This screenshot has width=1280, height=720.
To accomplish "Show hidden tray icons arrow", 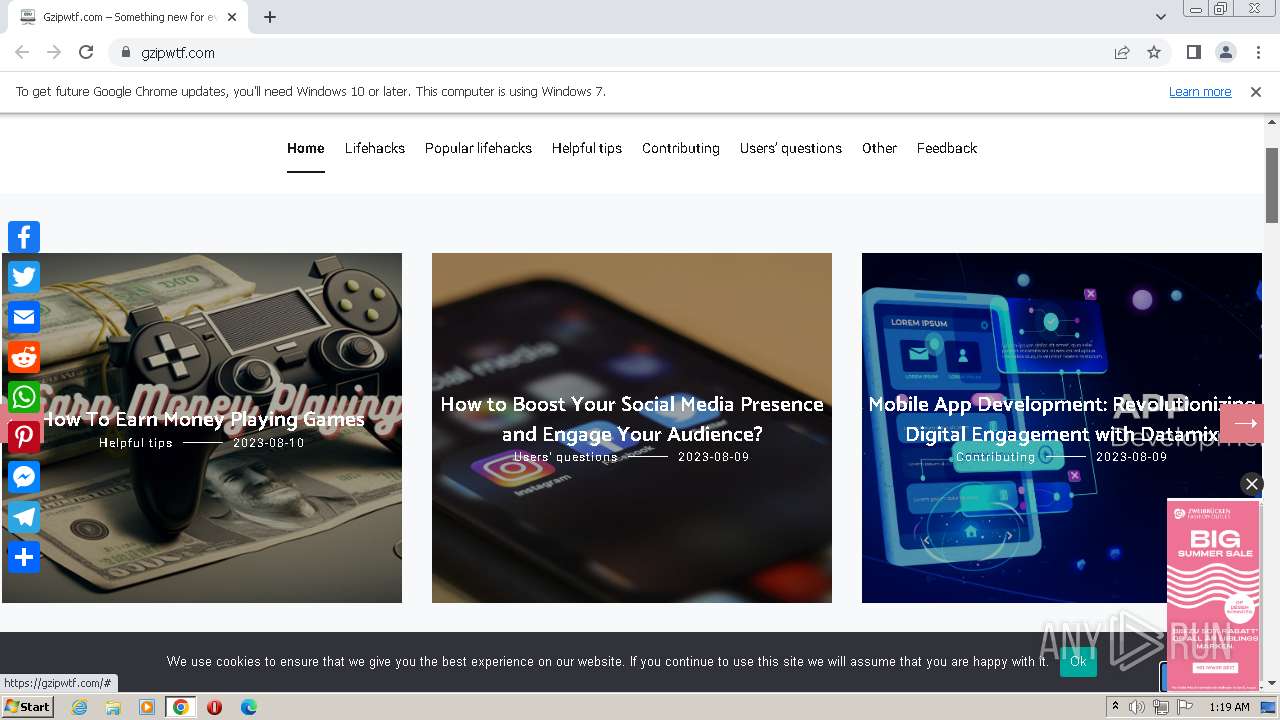I will point(1115,706).
